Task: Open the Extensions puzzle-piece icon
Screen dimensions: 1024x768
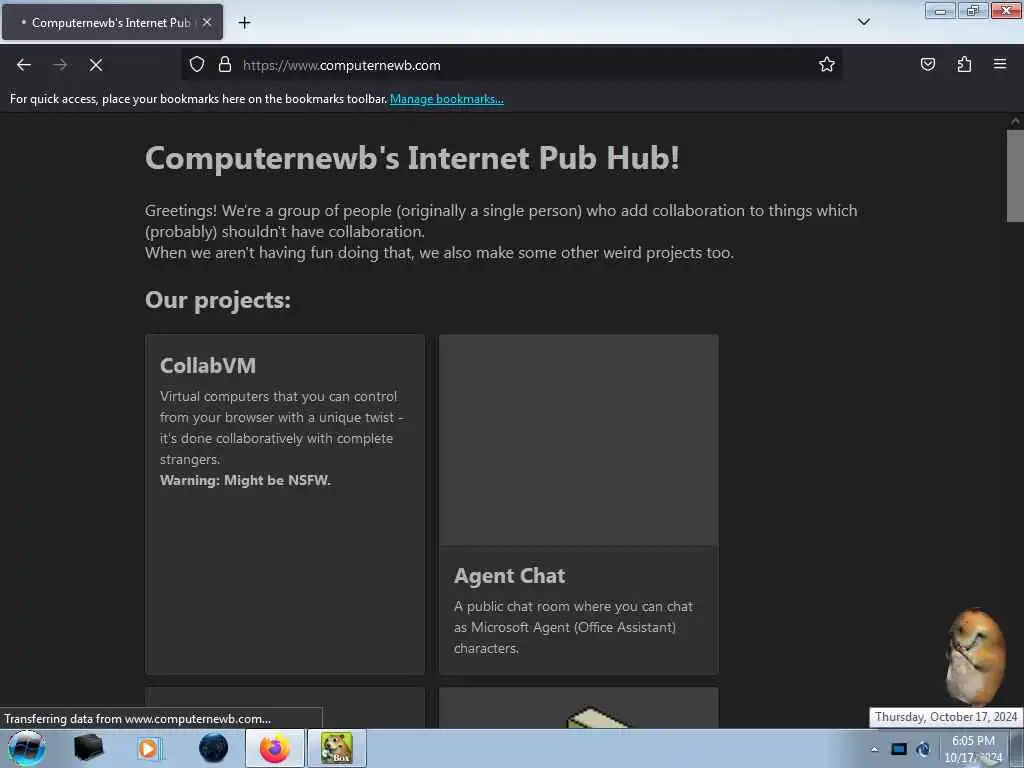Action: pyautogui.click(x=964, y=65)
